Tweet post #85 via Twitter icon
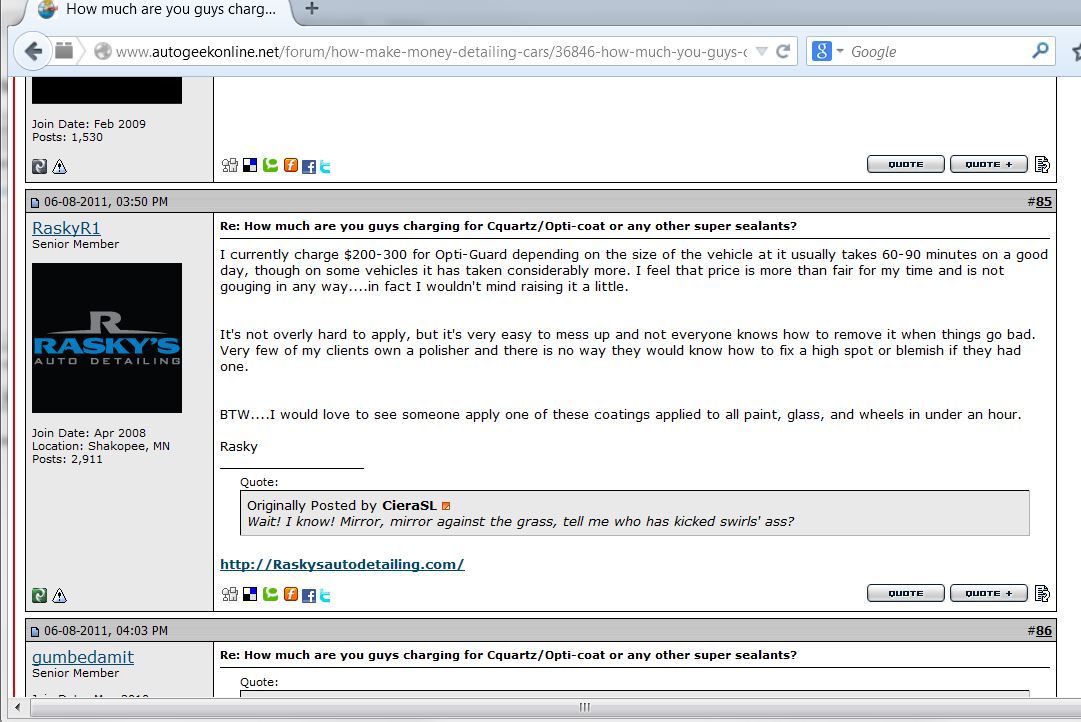Viewport: 1081px width, 722px height. [x=325, y=596]
